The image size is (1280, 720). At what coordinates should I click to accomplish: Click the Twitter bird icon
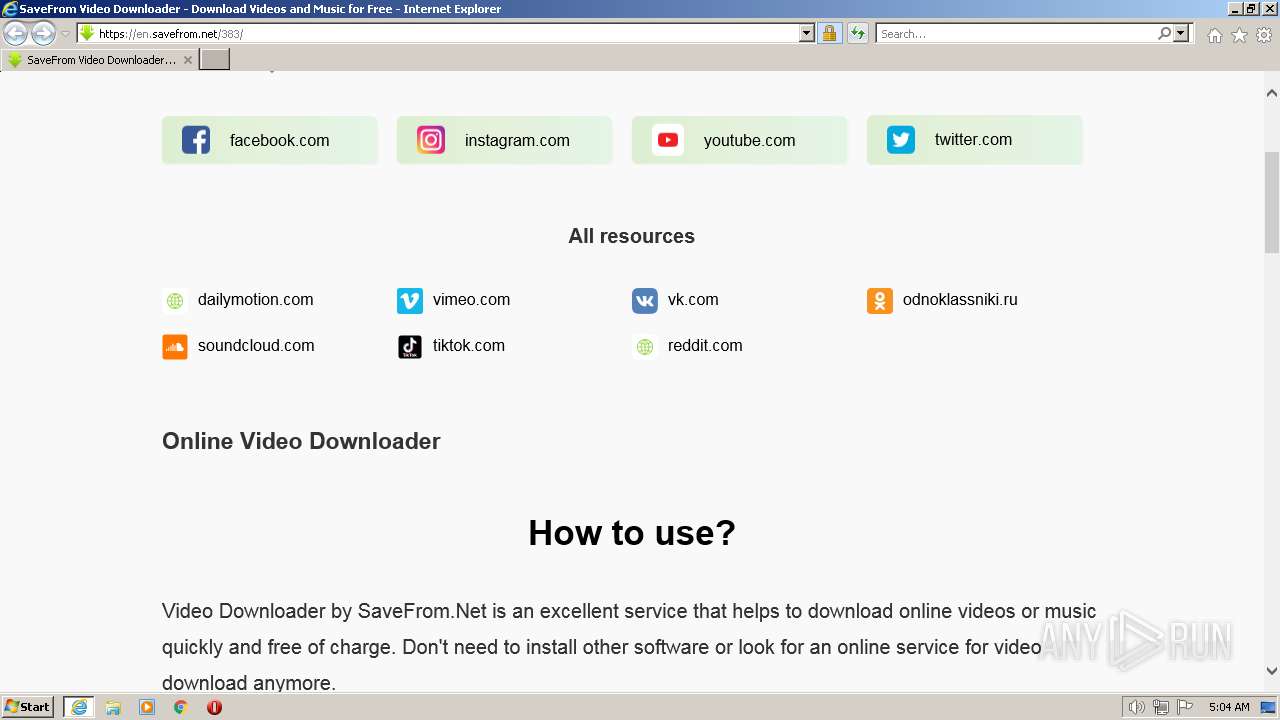click(x=901, y=140)
